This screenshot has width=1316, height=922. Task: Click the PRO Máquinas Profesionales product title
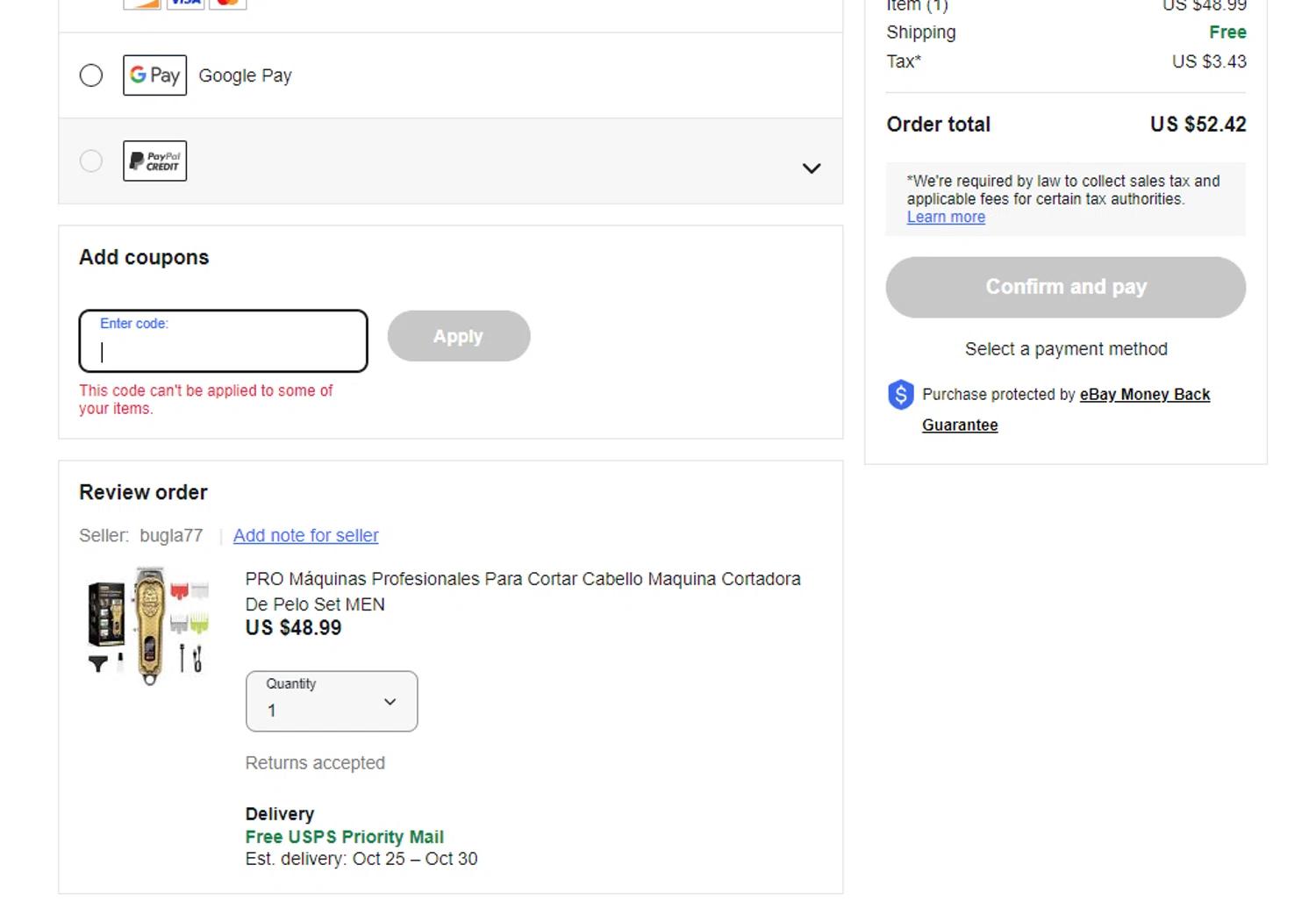522,591
